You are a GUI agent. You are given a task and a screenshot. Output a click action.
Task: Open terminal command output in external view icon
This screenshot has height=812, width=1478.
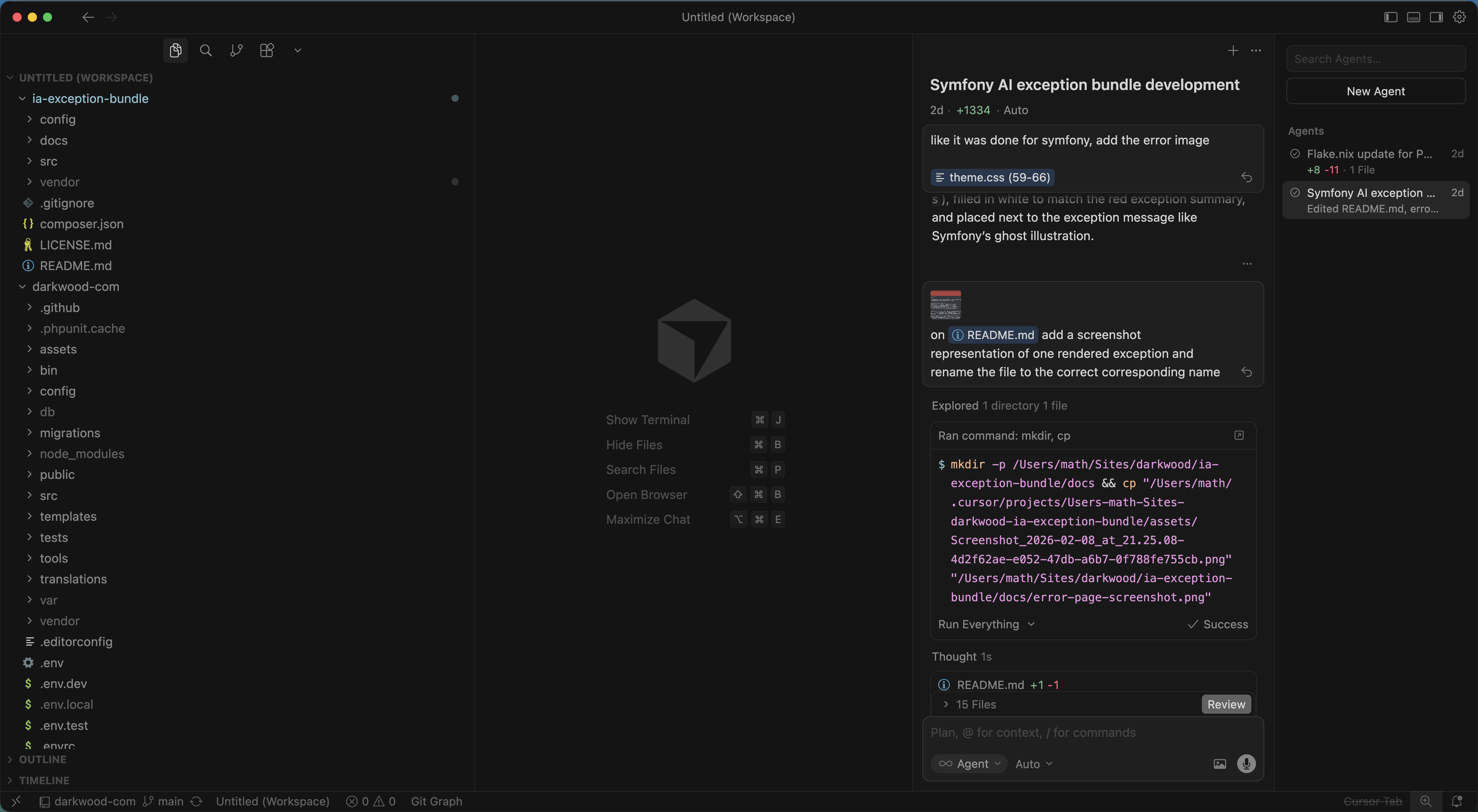[x=1239, y=435]
